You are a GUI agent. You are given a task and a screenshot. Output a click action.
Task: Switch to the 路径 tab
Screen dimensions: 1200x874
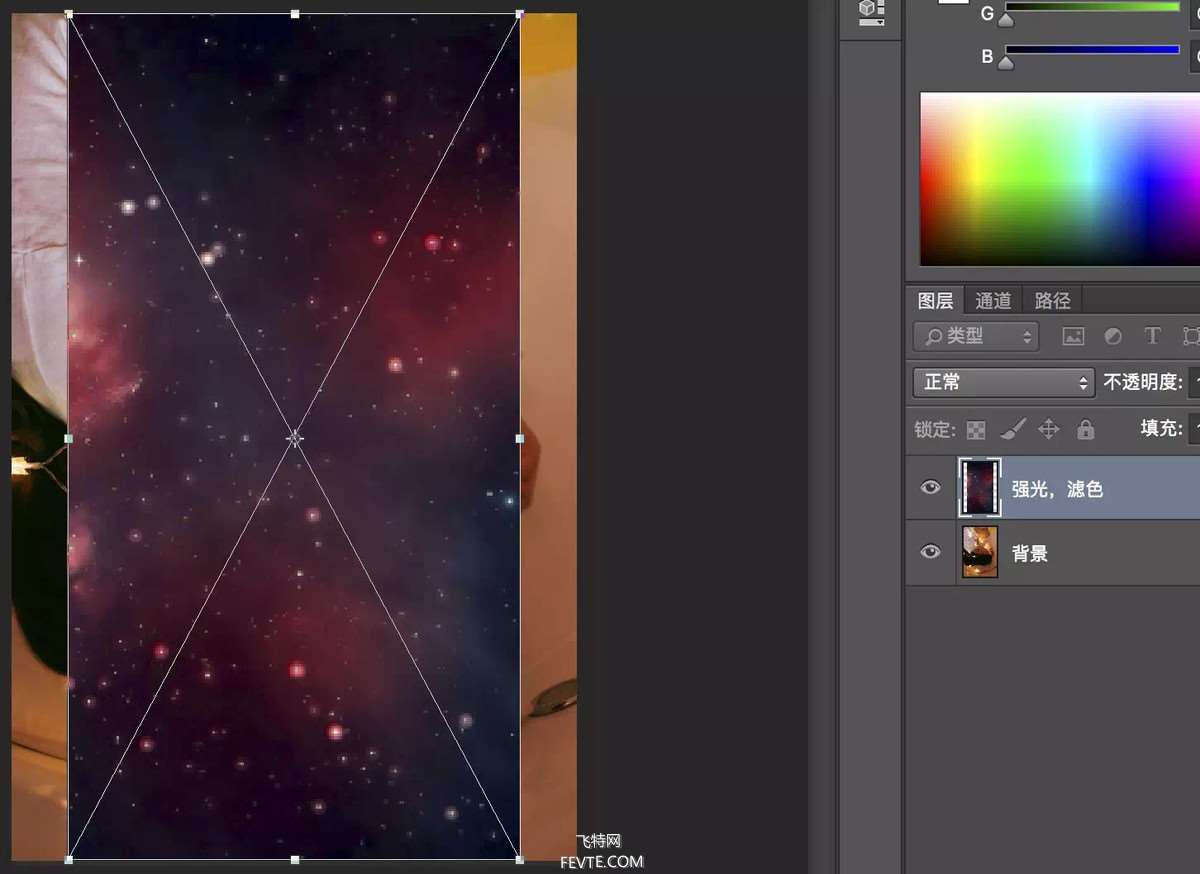click(x=1052, y=300)
